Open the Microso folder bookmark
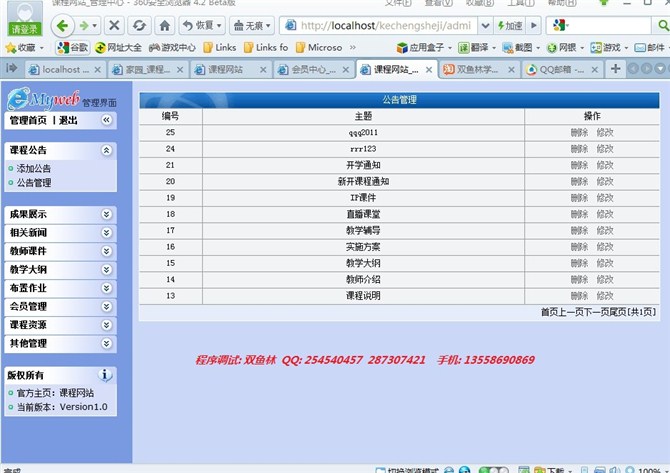Image resolution: width=670 pixels, height=473 pixels. pyautogui.click(x=319, y=47)
